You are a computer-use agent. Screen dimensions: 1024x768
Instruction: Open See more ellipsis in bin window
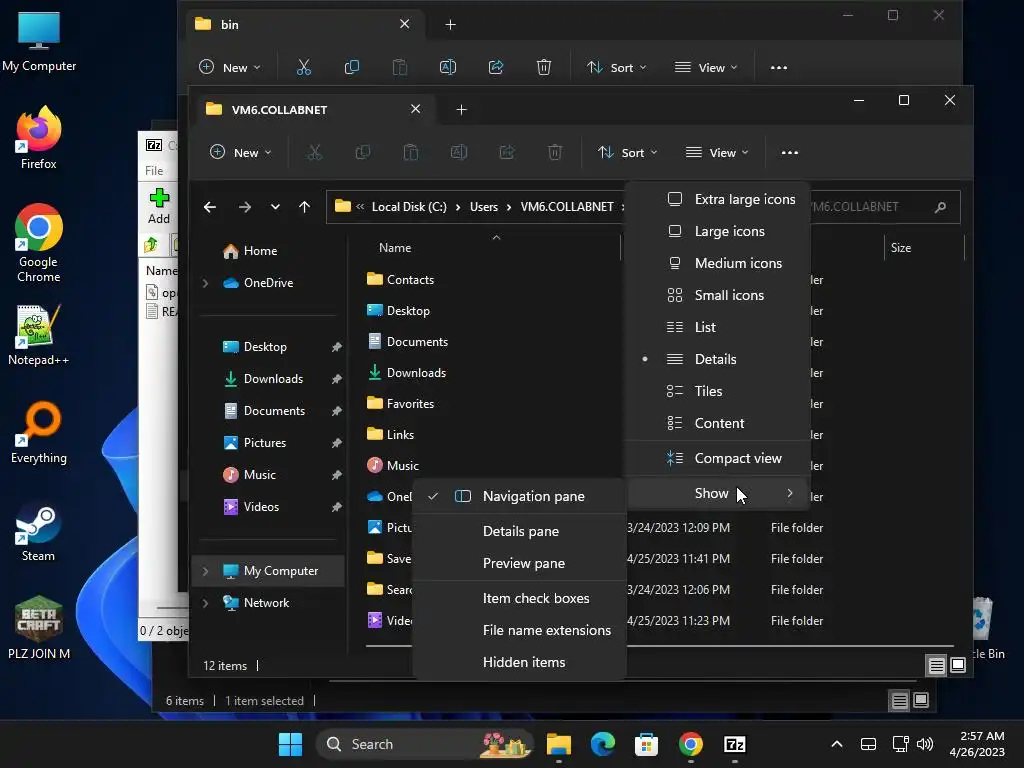pos(778,67)
